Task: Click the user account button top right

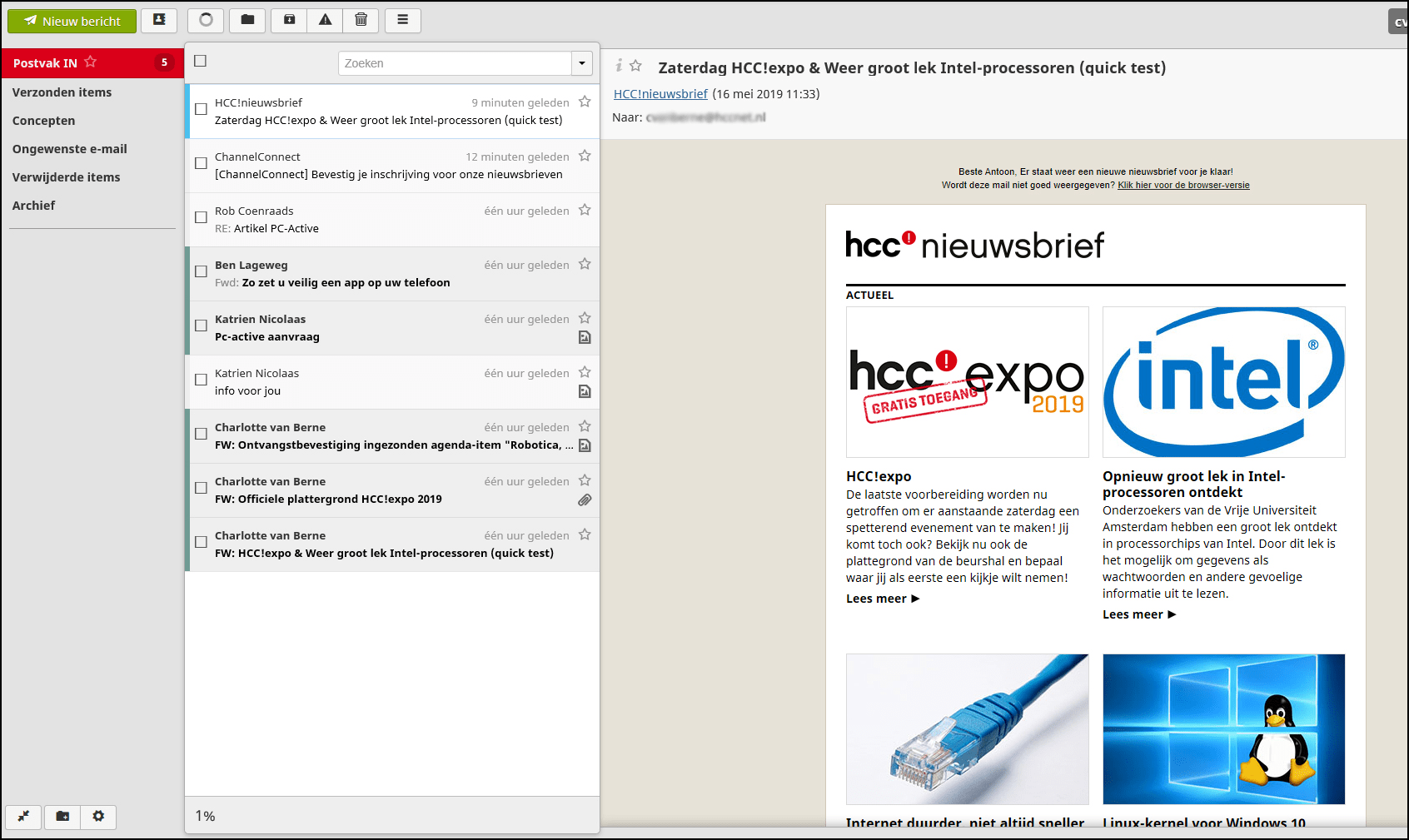Action: click(1398, 22)
